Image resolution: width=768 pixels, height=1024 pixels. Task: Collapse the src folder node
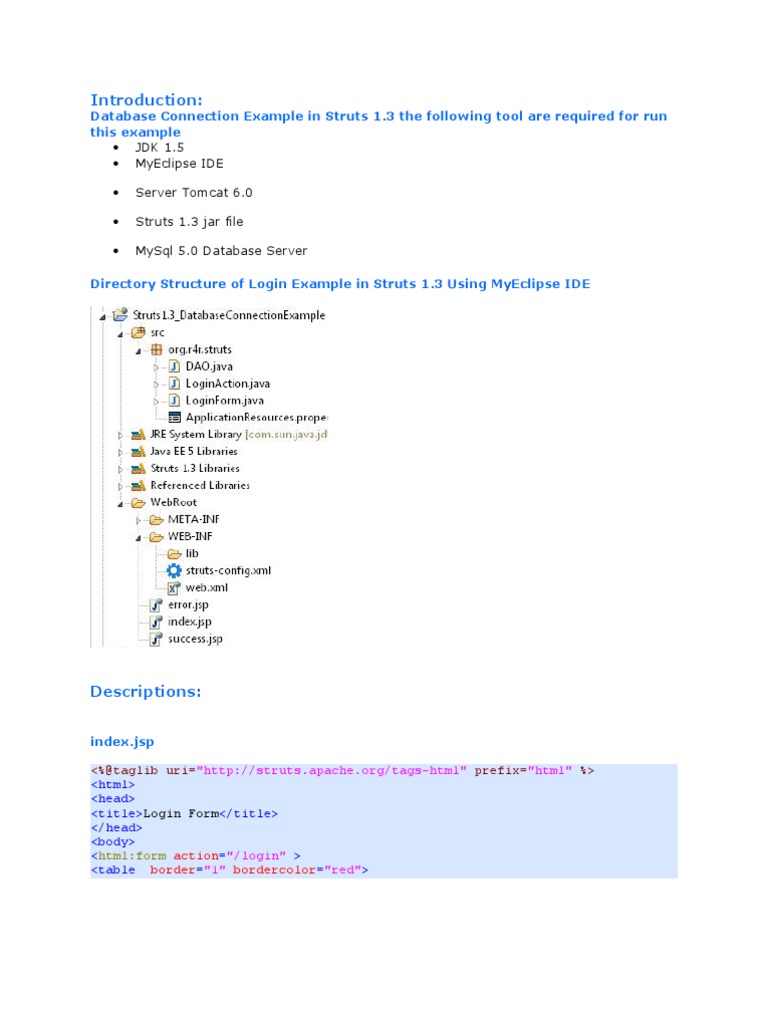[120, 334]
